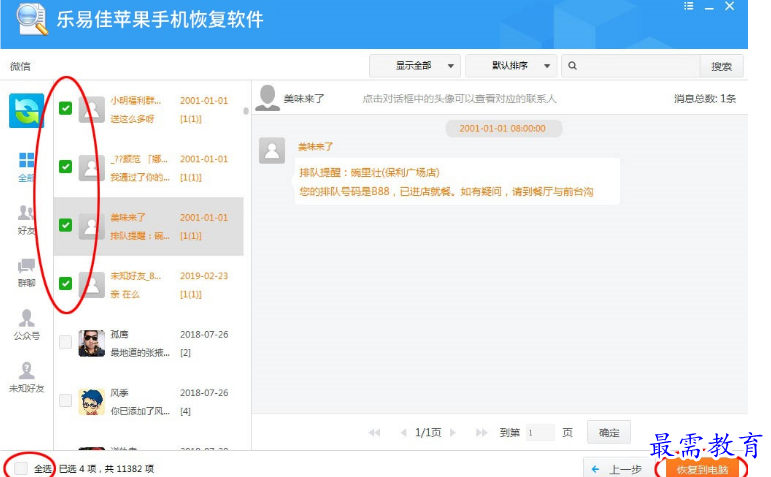
Task: Click 孤鹰 profile picture
Action: pos(91,343)
